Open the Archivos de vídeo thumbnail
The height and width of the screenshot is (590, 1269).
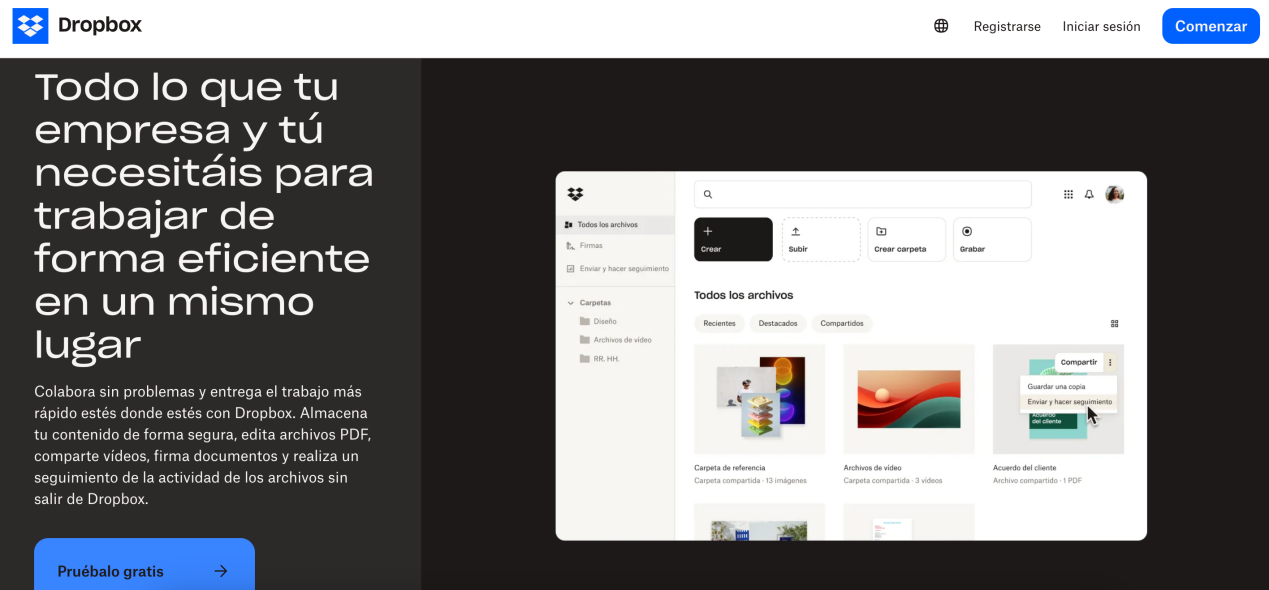click(x=909, y=399)
